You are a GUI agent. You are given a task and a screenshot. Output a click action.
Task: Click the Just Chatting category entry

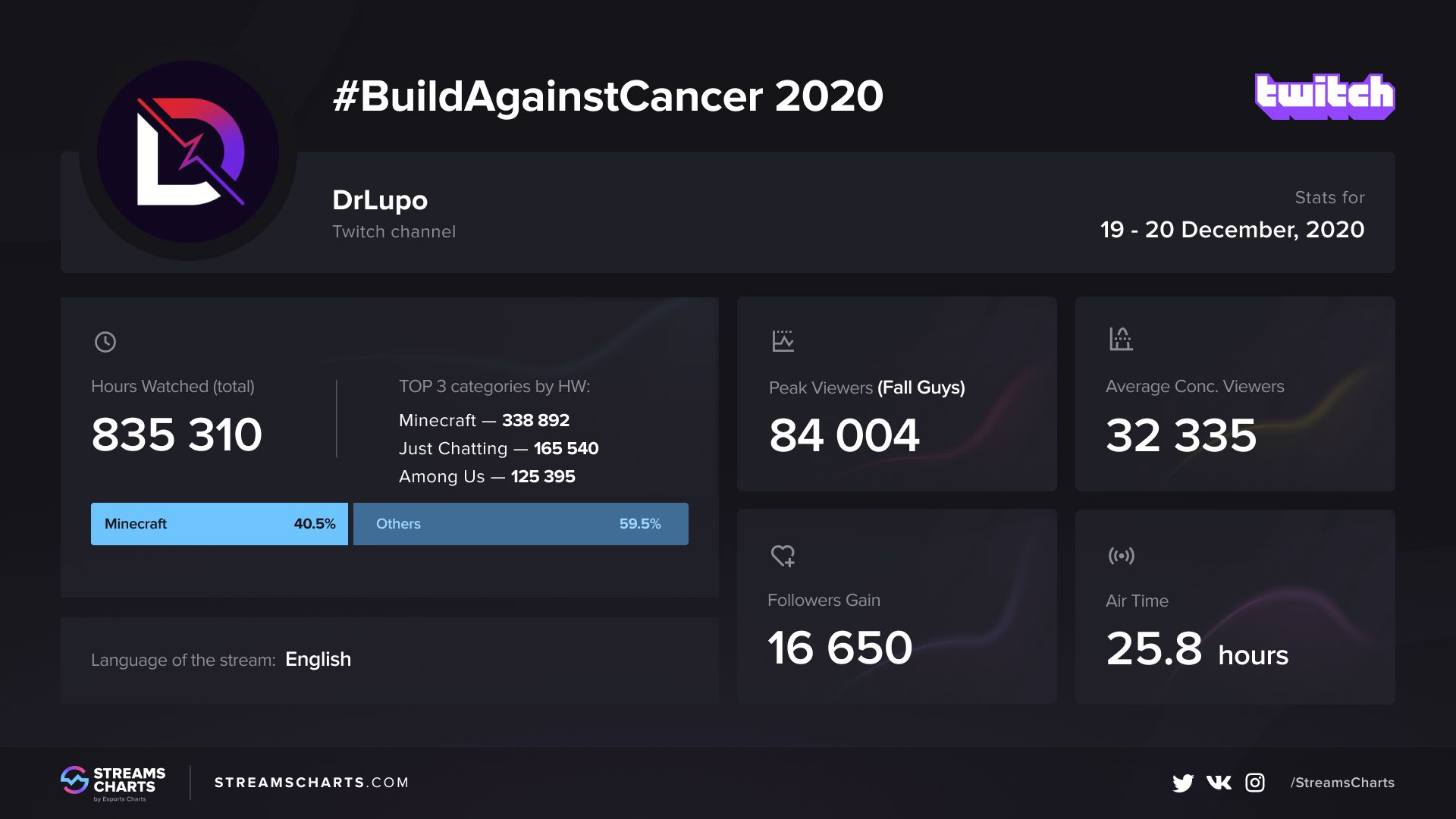(x=499, y=448)
